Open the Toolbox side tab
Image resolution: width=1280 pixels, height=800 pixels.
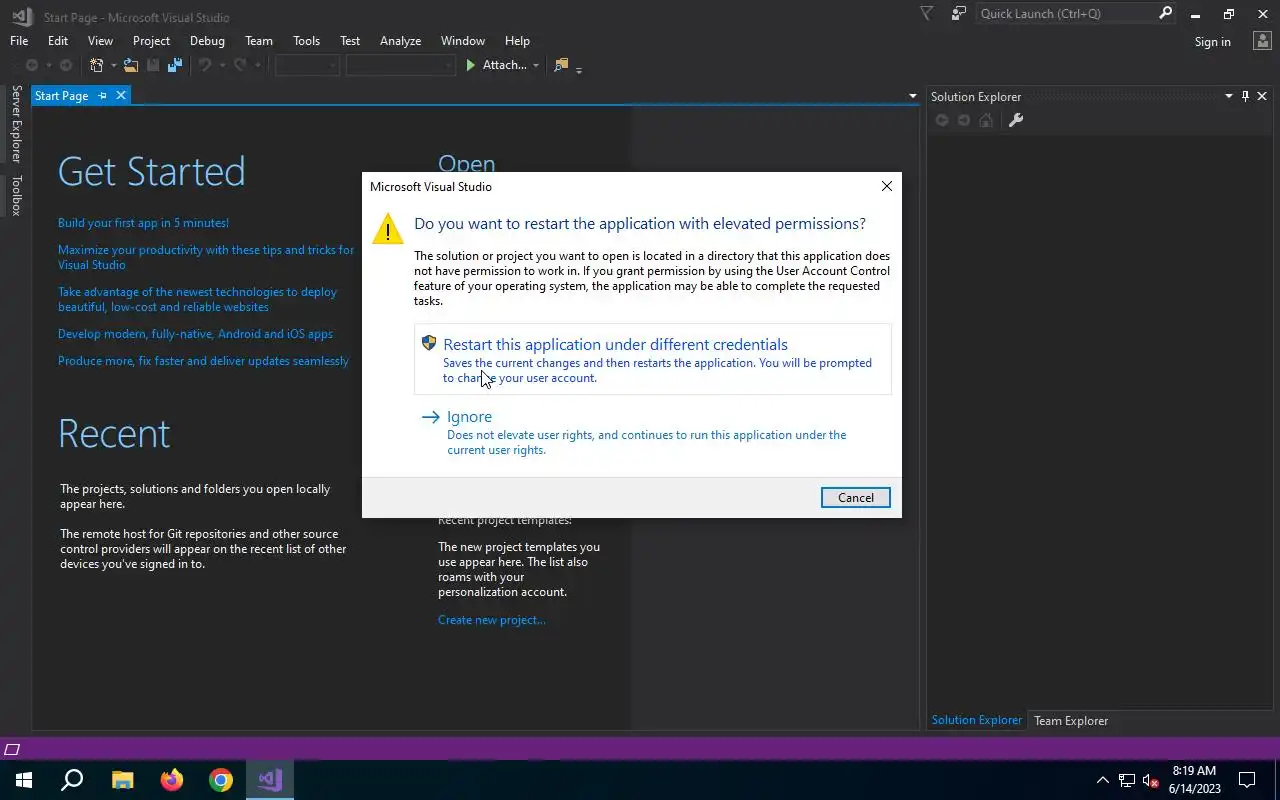click(x=16, y=195)
